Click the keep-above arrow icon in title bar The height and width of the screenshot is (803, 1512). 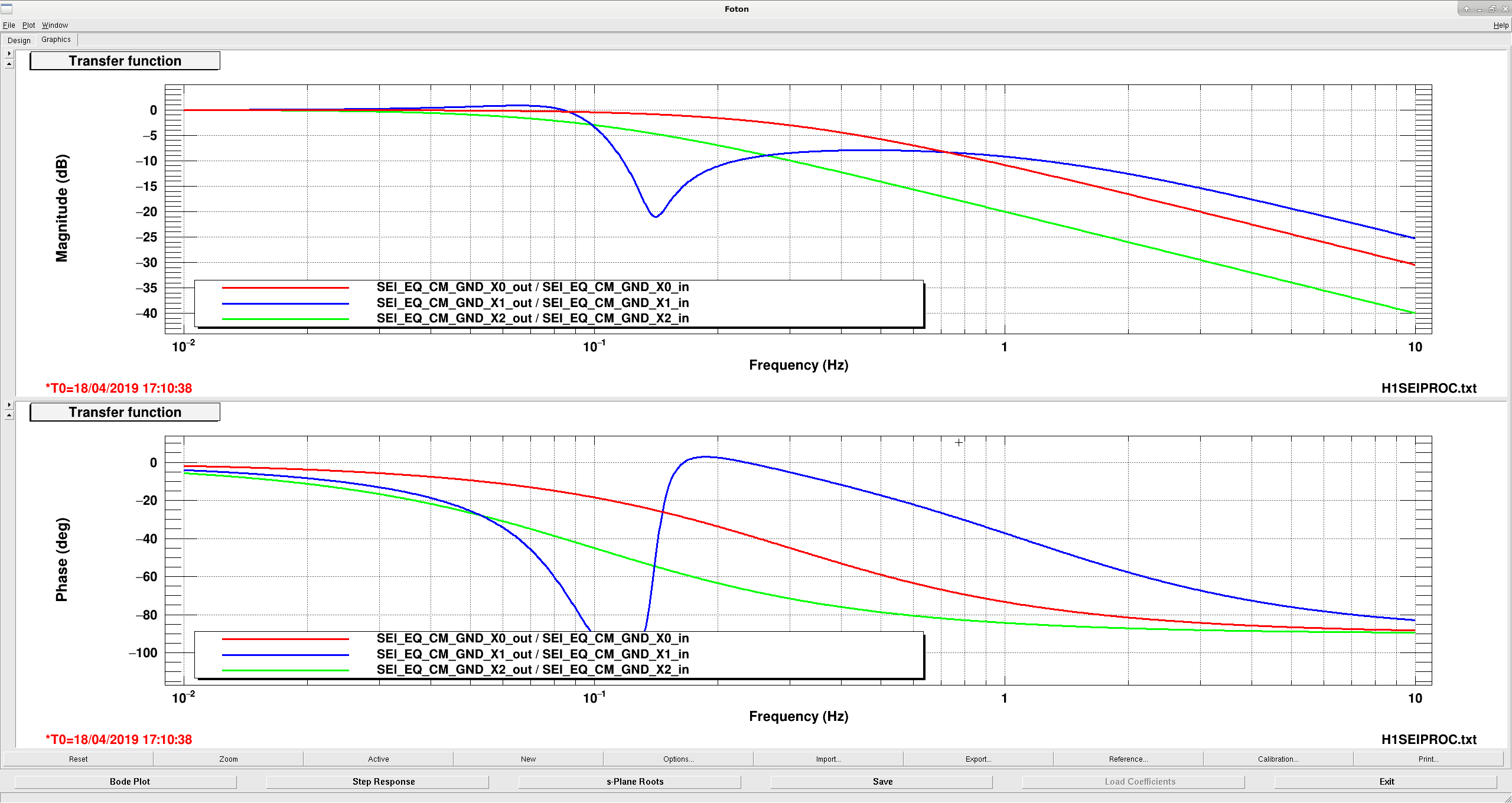(1466, 9)
